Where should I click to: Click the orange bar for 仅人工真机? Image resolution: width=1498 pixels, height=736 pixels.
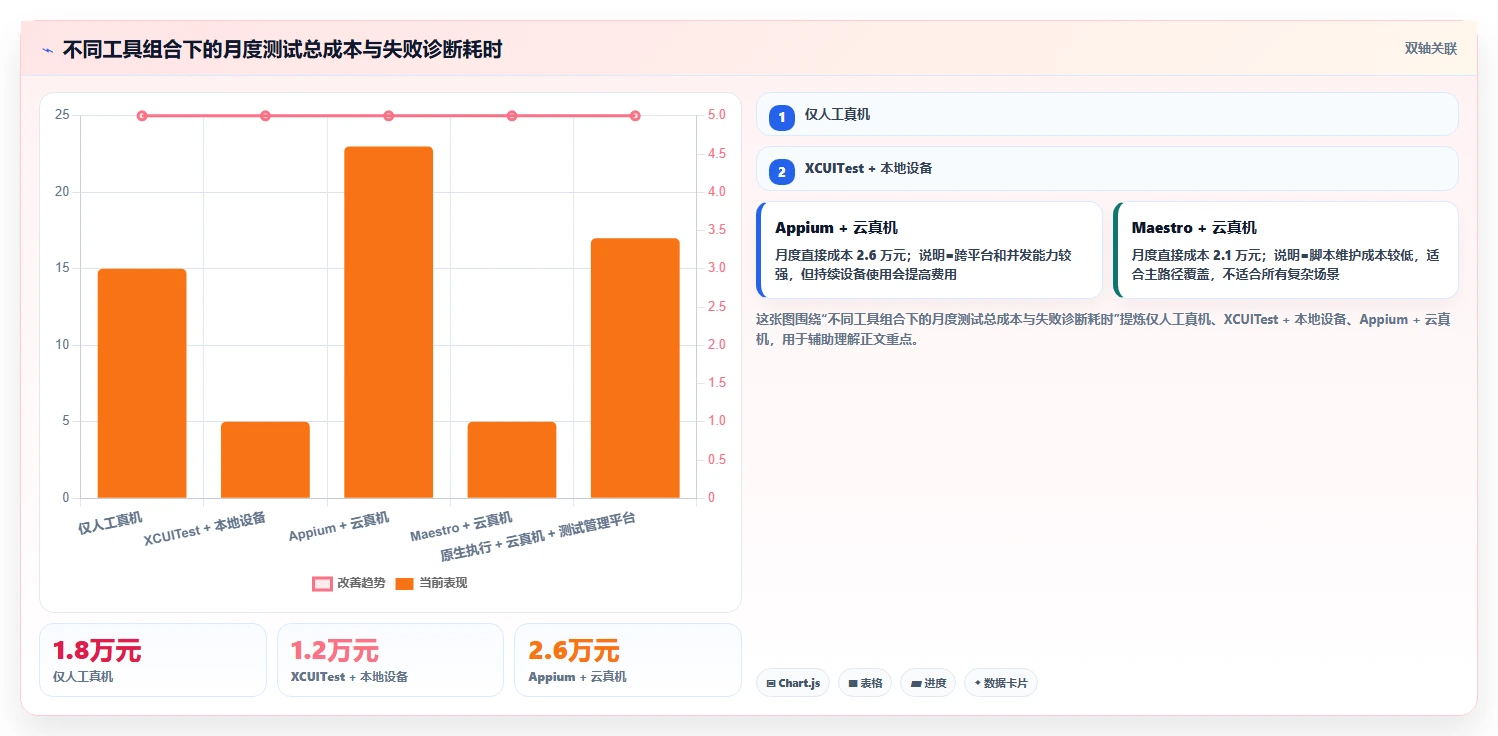142,383
